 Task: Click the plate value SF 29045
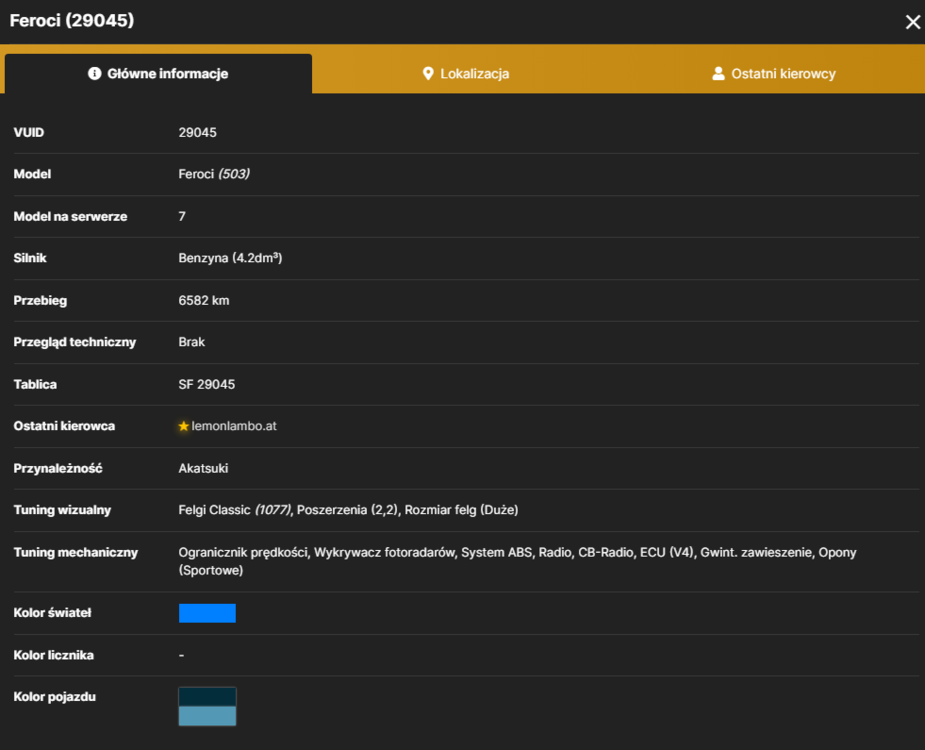coord(206,385)
